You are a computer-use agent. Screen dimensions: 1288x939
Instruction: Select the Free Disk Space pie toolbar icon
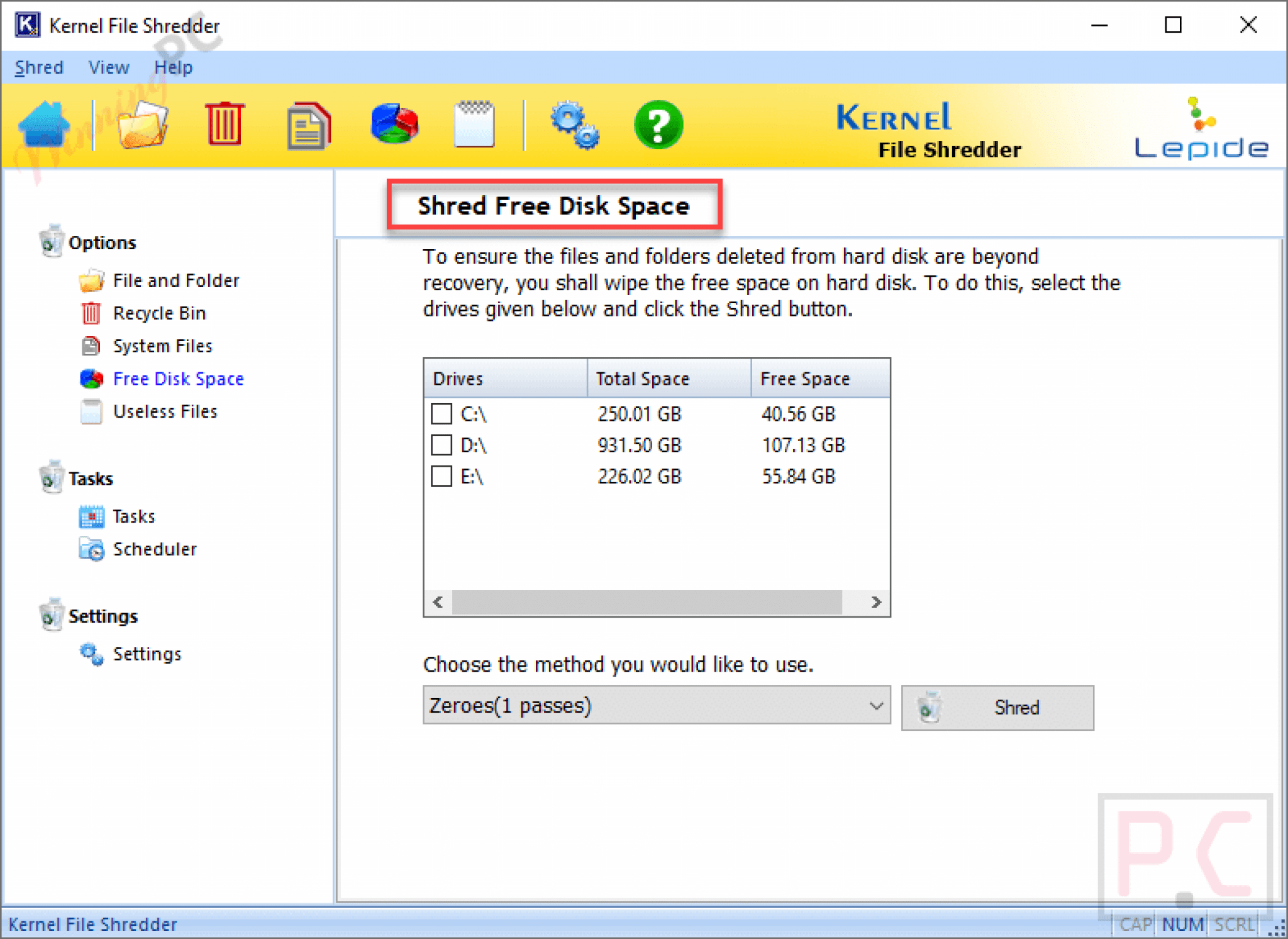394,125
